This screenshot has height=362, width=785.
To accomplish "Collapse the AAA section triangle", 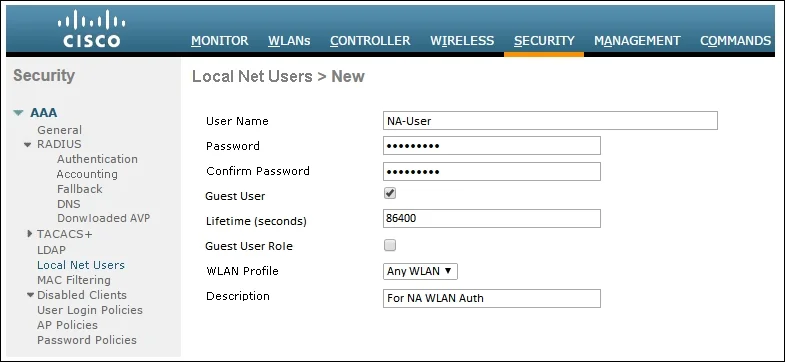I will click(x=19, y=113).
